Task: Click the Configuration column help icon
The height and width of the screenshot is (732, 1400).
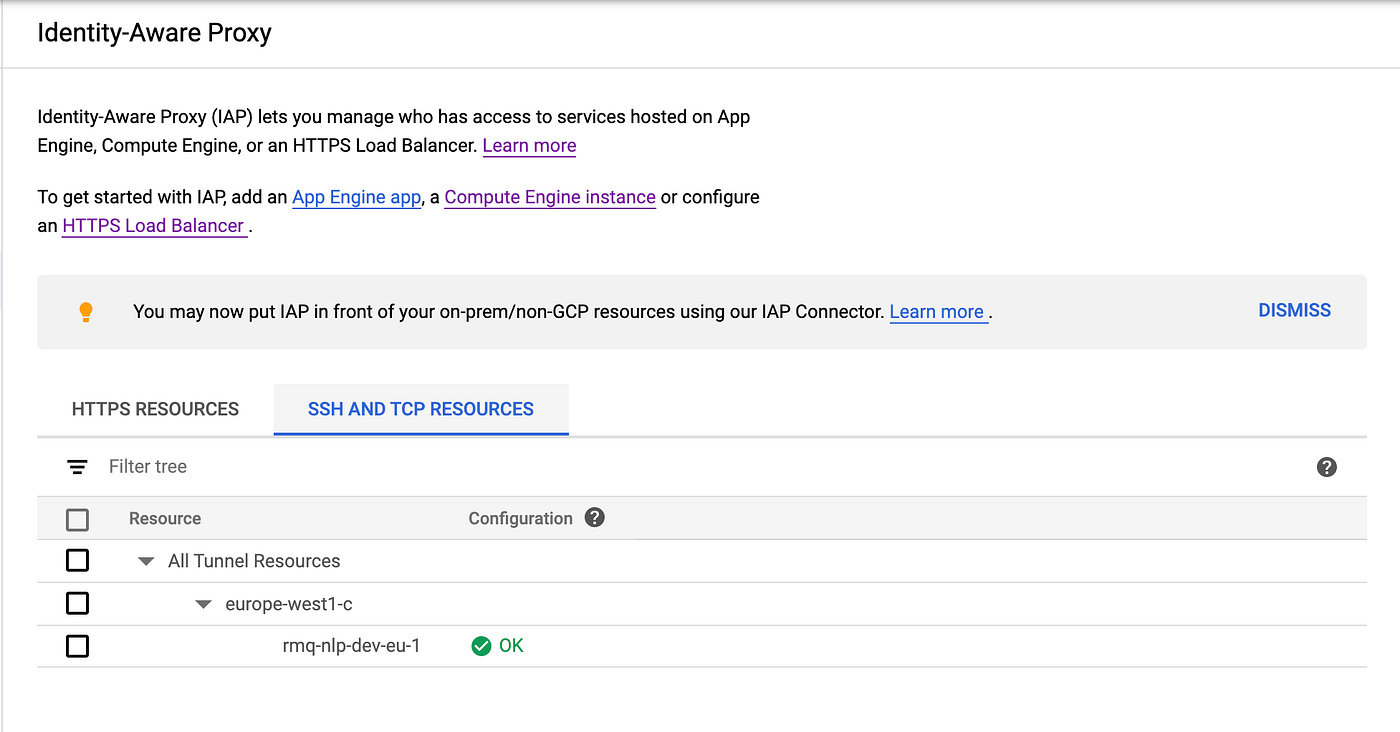Action: (x=595, y=518)
